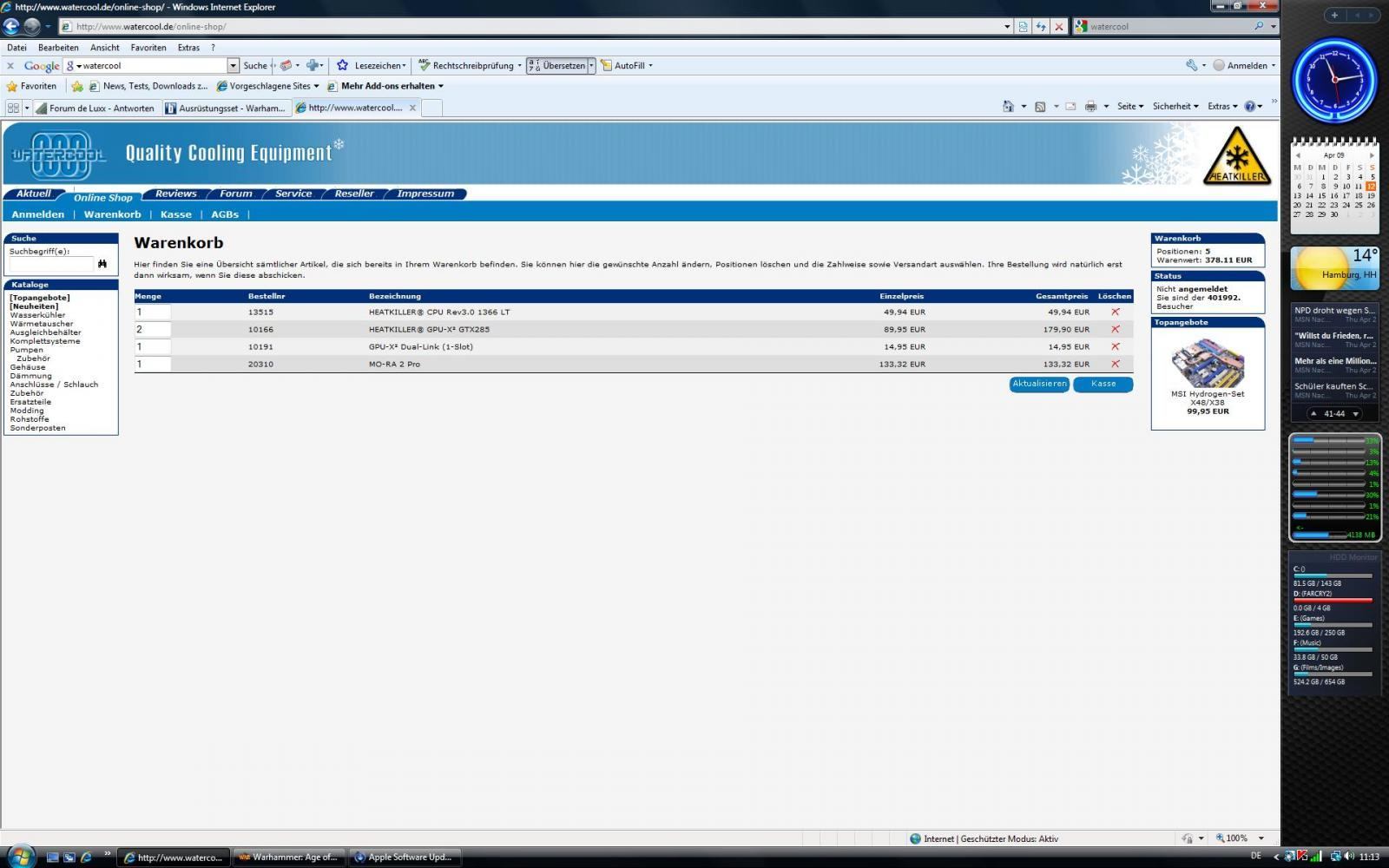
Task: Close the current watercool tab
Action: click(x=412, y=108)
